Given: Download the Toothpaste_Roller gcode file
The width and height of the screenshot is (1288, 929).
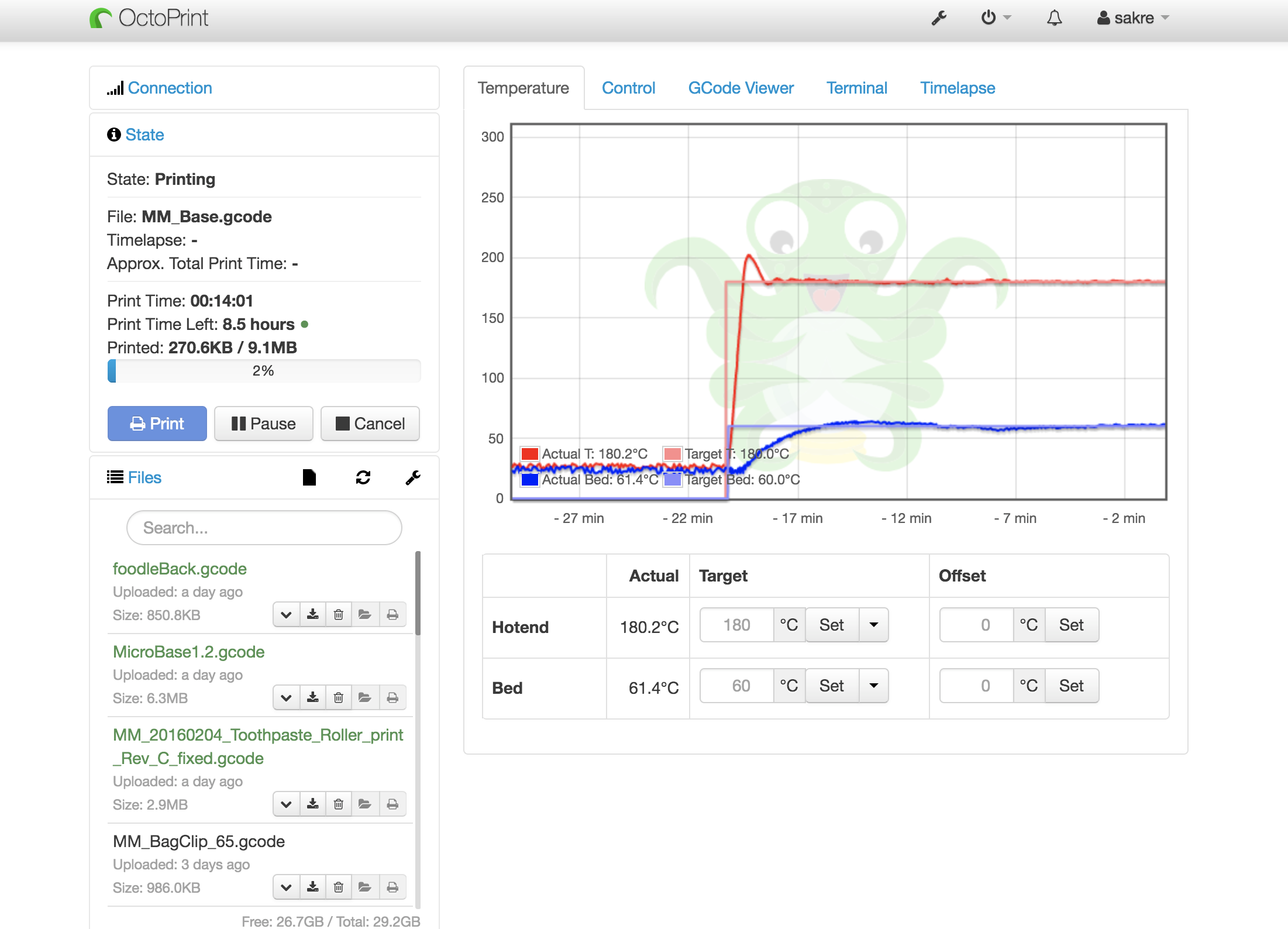Looking at the screenshot, I should point(313,804).
